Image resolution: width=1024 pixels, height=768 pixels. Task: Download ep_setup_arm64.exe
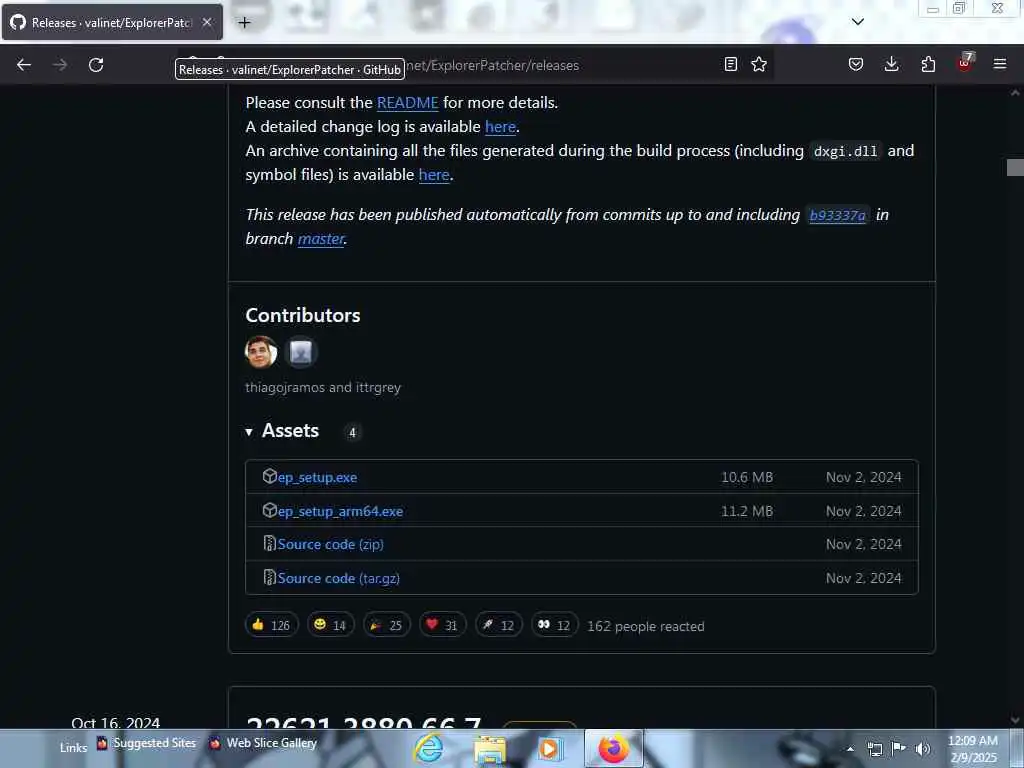coord(340,511)
